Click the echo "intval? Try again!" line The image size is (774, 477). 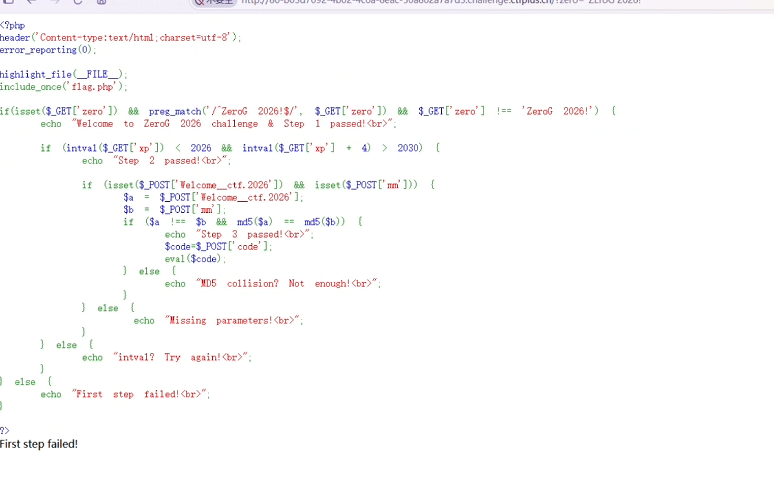(x=167, y=357)
